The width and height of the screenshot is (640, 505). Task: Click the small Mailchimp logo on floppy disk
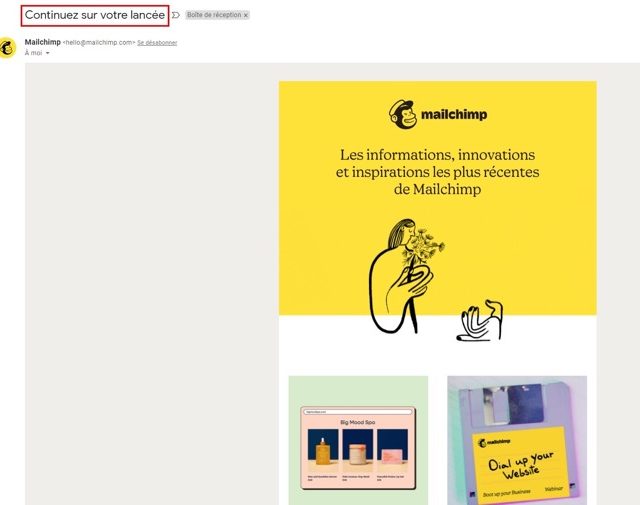point(494,443)
